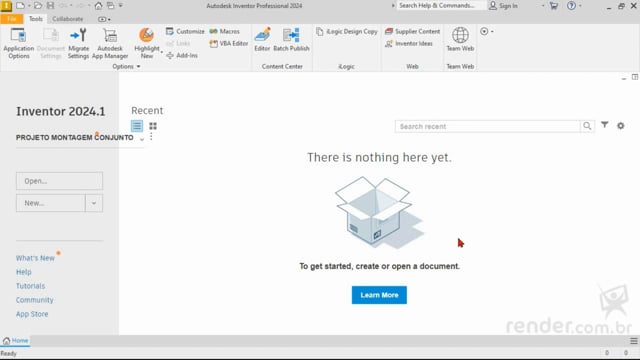Open Application Options
The image size is (640, 360).
(18, 43)
